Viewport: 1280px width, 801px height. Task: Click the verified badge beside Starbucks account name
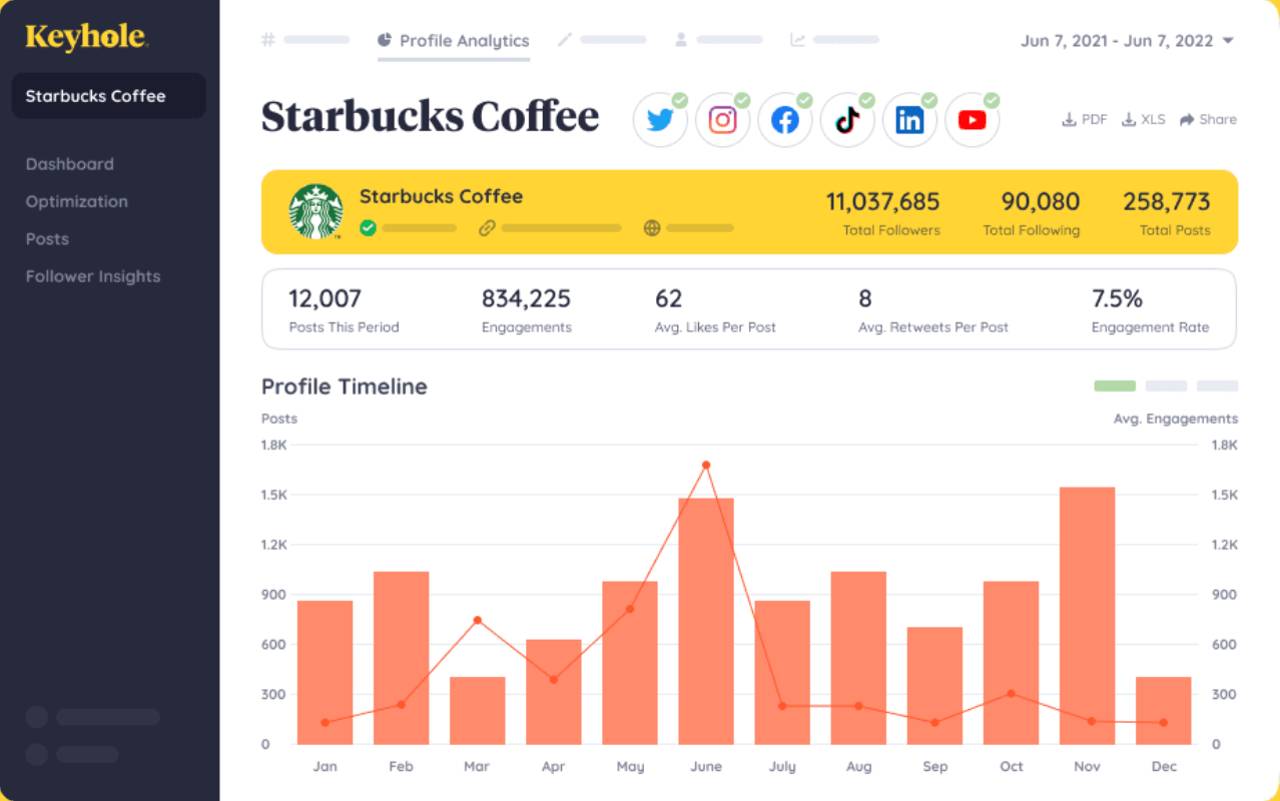368,227
